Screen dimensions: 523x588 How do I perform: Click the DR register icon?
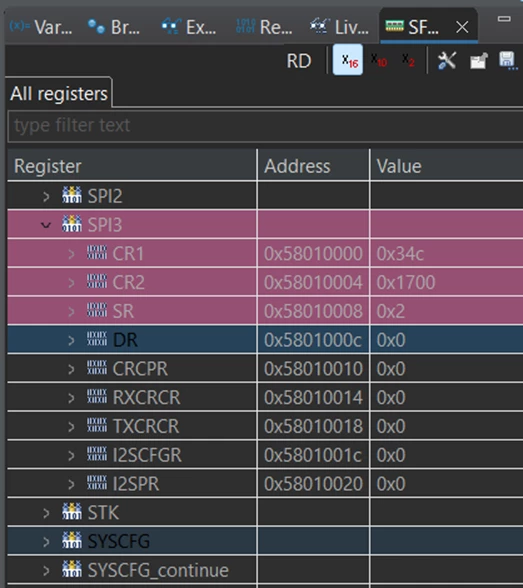click(97, 339)
